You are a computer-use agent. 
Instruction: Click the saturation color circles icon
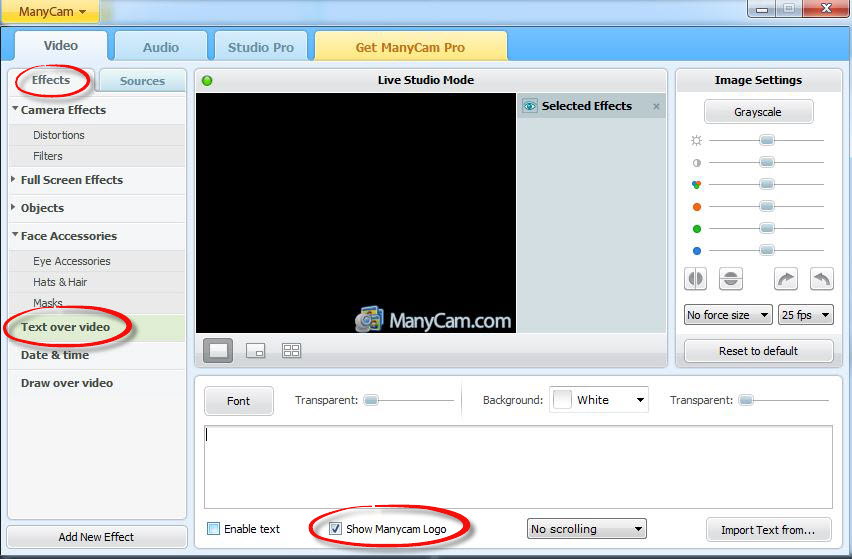click(x=697, y=185)
